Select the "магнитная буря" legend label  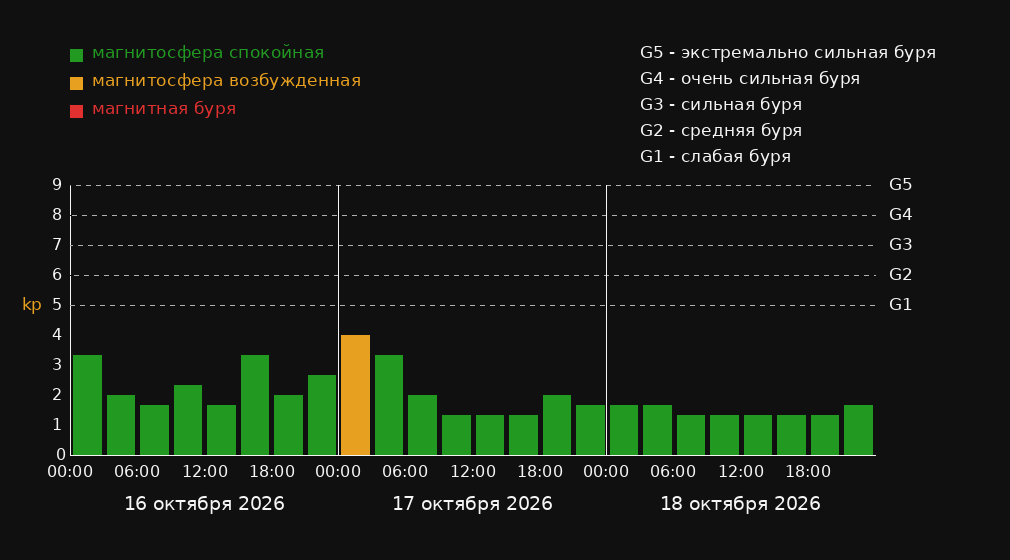click(x=164, y=109)
